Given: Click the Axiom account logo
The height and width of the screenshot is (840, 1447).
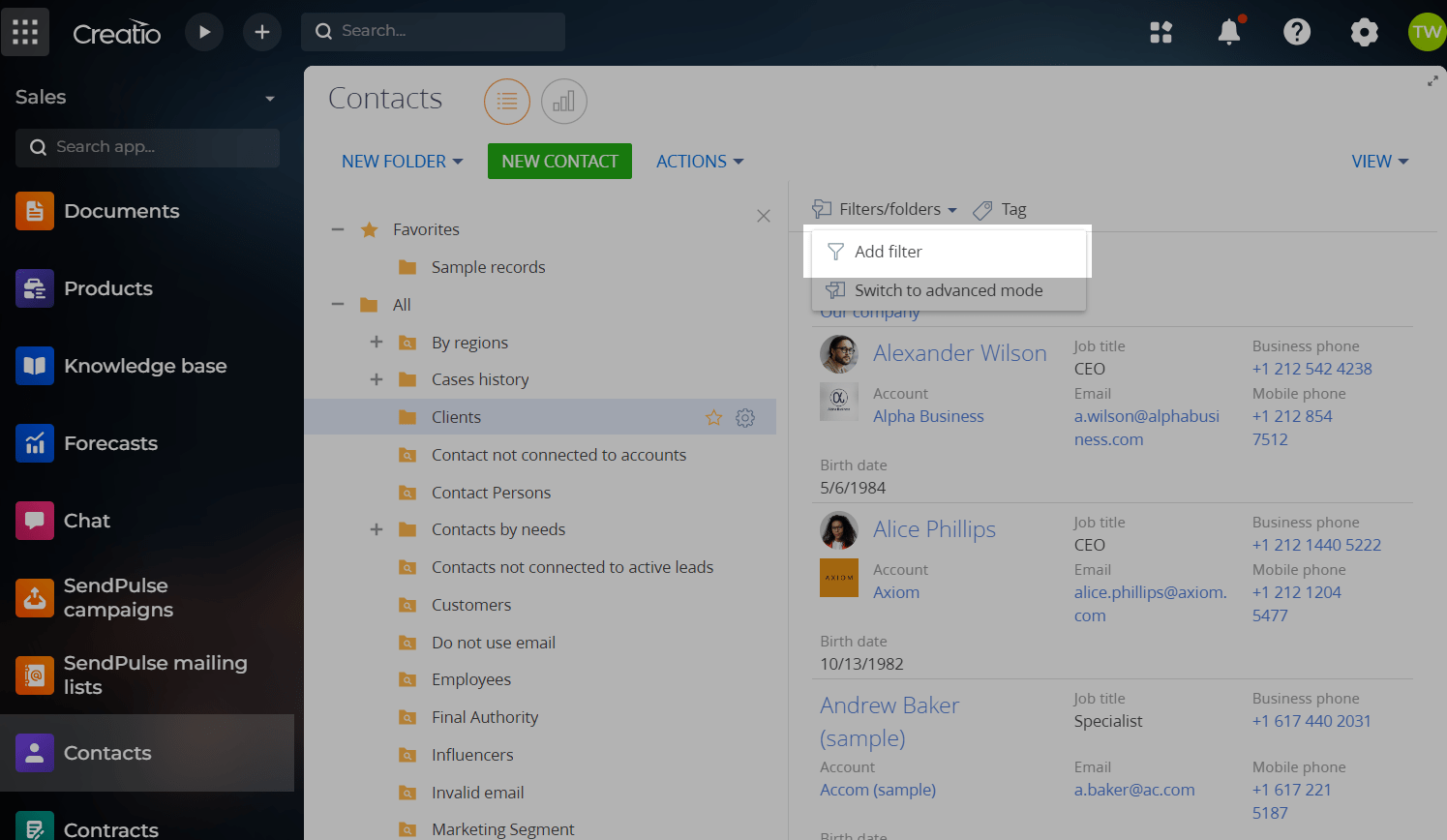Looking at the screenshot, I should [839, 578].
